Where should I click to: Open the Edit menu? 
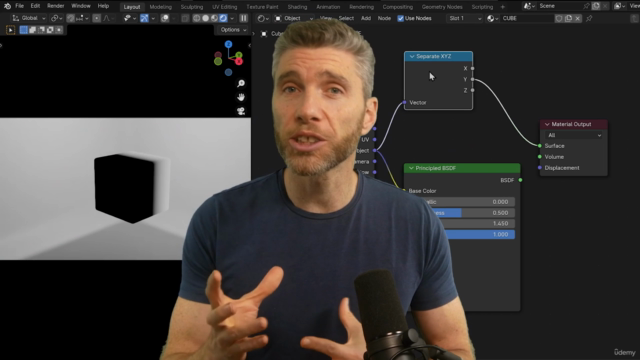tap(35, 6)
